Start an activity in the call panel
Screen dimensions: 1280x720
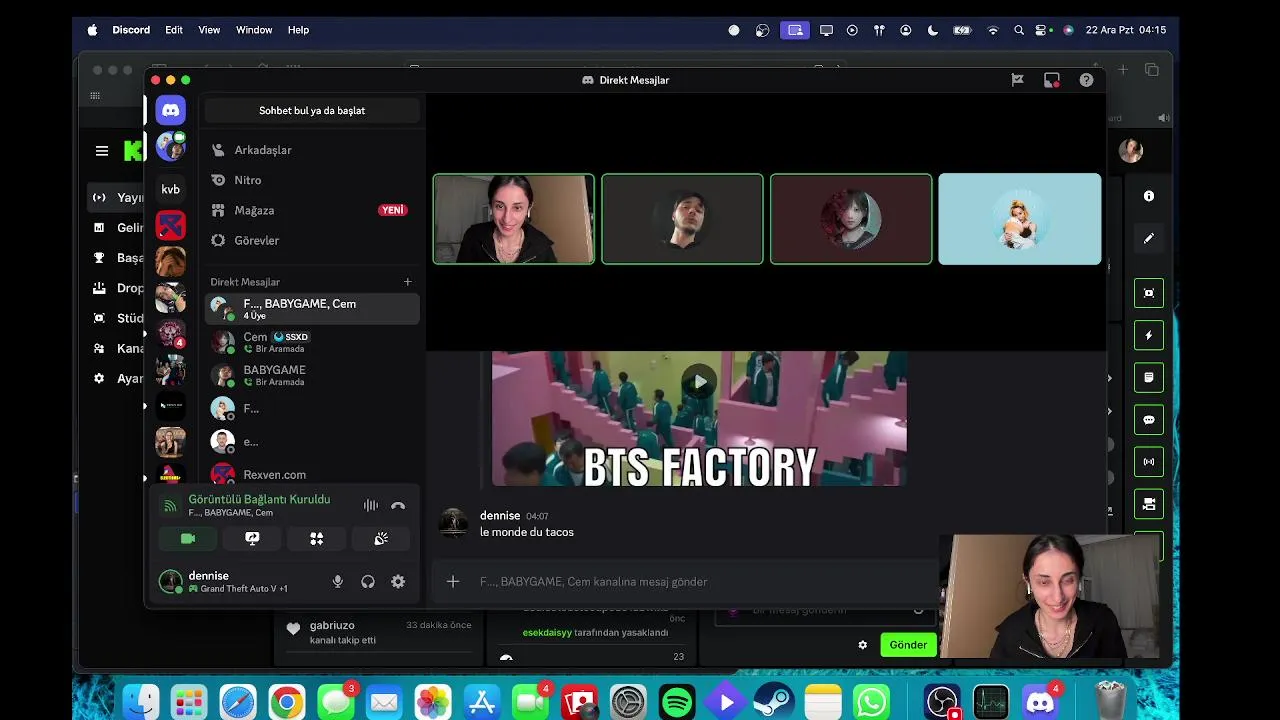pyautogui.click(x=316, y=538)
